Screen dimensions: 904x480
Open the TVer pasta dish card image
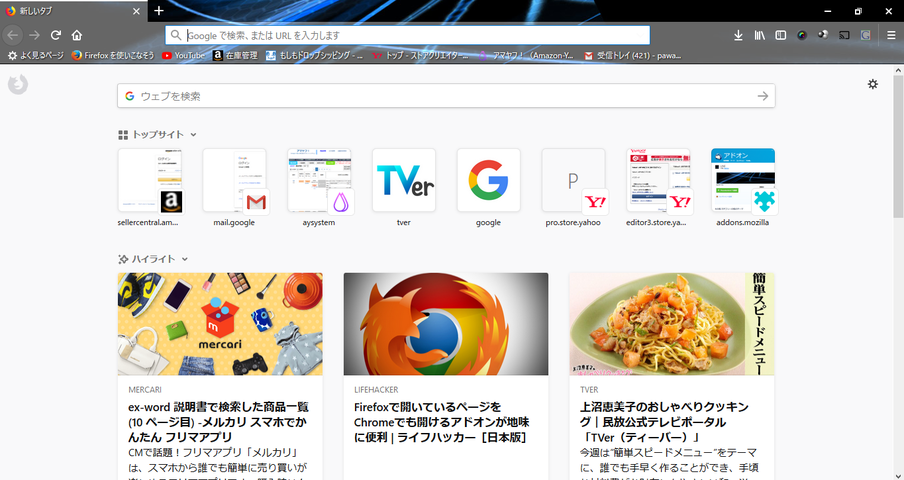[x=672, y=324]
